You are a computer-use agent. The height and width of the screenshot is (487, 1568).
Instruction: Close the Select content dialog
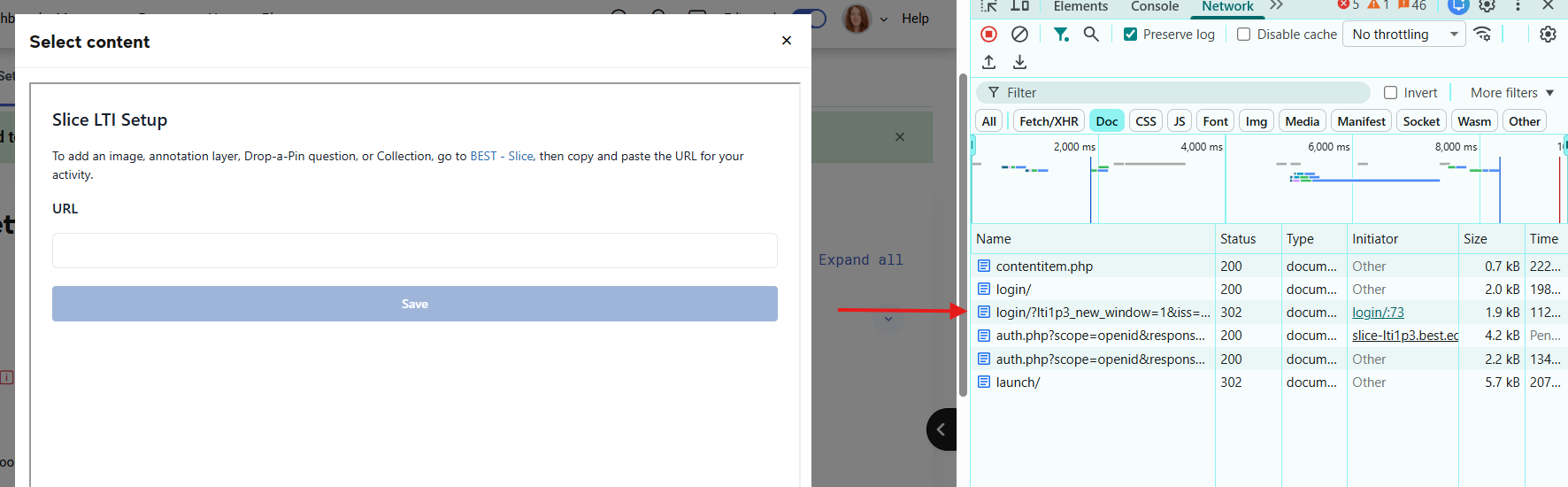pos(787,41)
